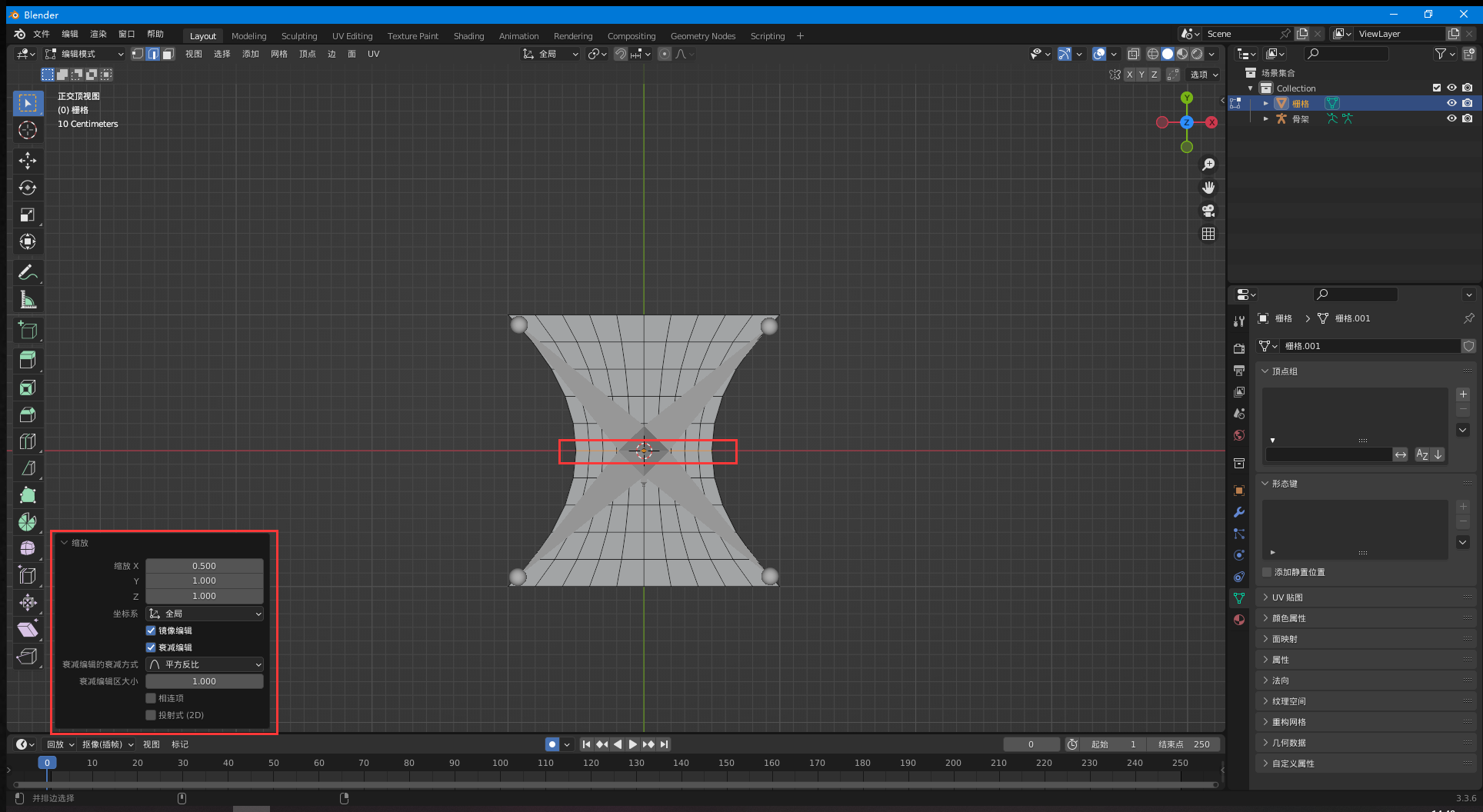Click the 缩放 X value field
This screenshot has height=812, width=1483.
[205, 566]
